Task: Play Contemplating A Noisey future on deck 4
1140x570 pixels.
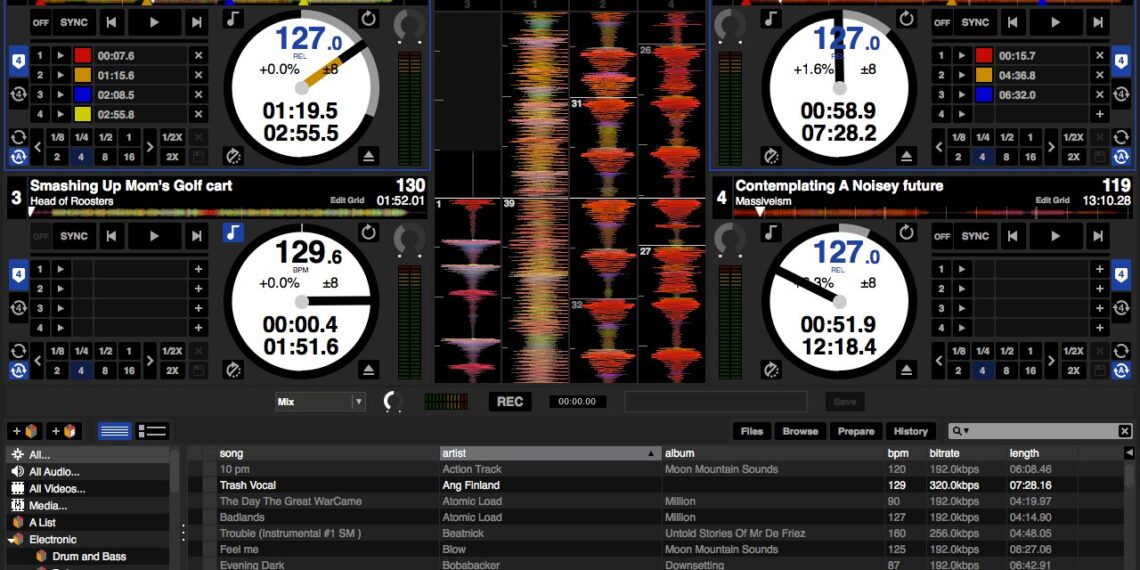Action: pos(1055,237)
